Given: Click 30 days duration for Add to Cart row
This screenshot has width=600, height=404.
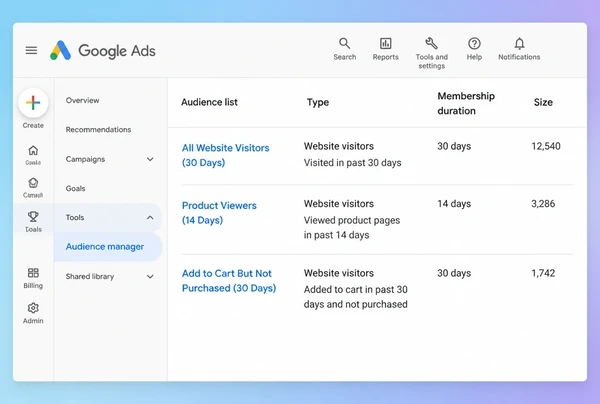Looking at the screenshot, I should [x=454, y=273].
